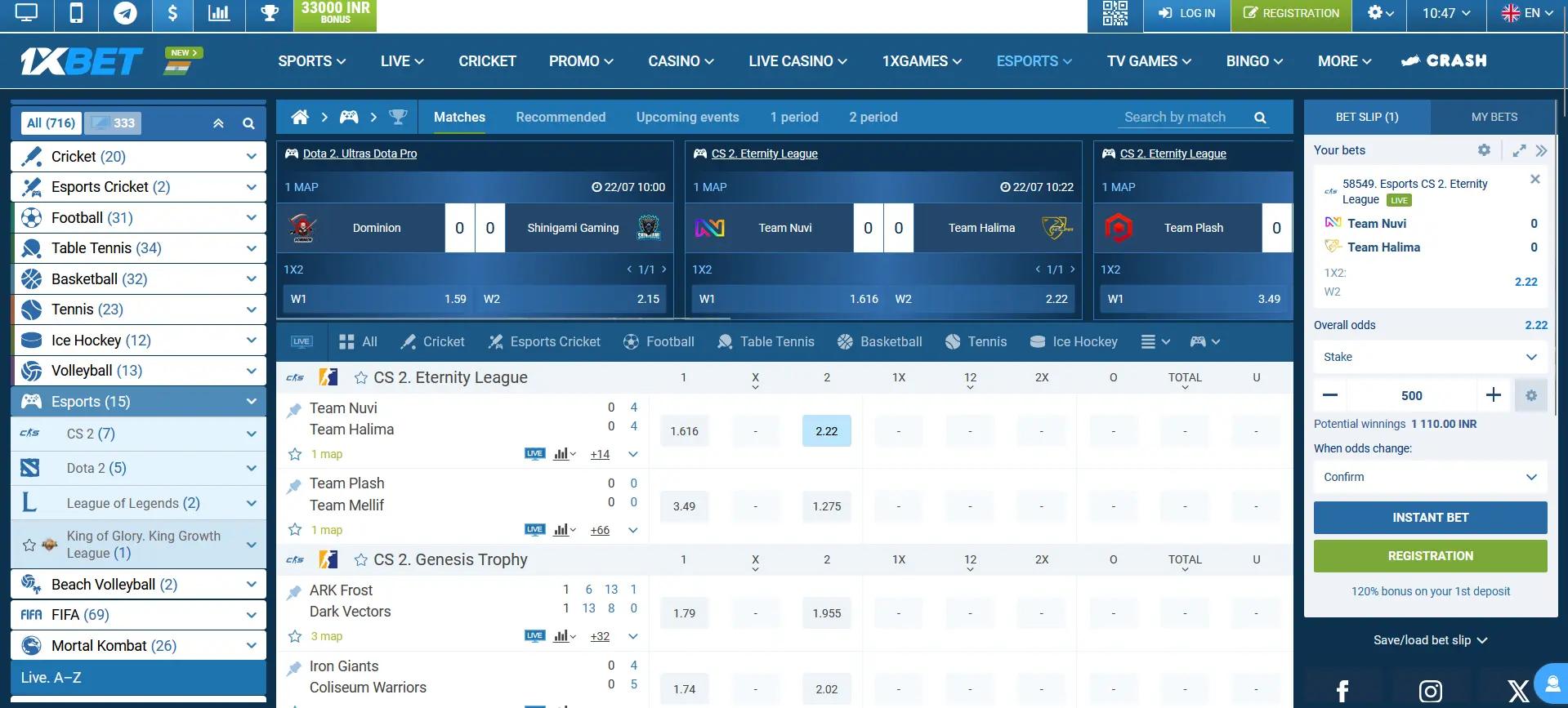The image size is (1568, 708).
Task: Select gamepad icon in breadcrumb
Action: 349,117
